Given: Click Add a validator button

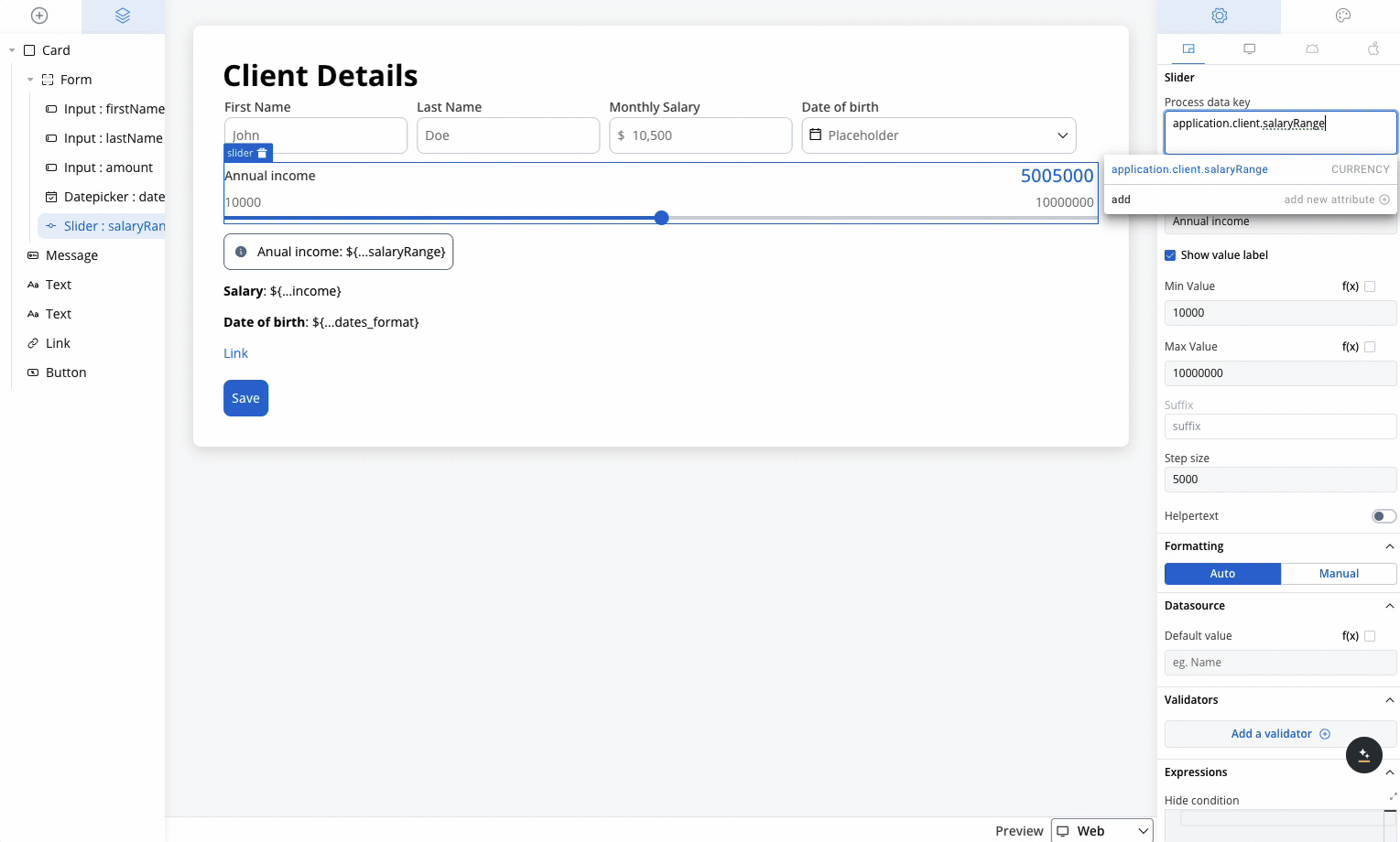Looking at the screenshot, I should pos(1281,734).
